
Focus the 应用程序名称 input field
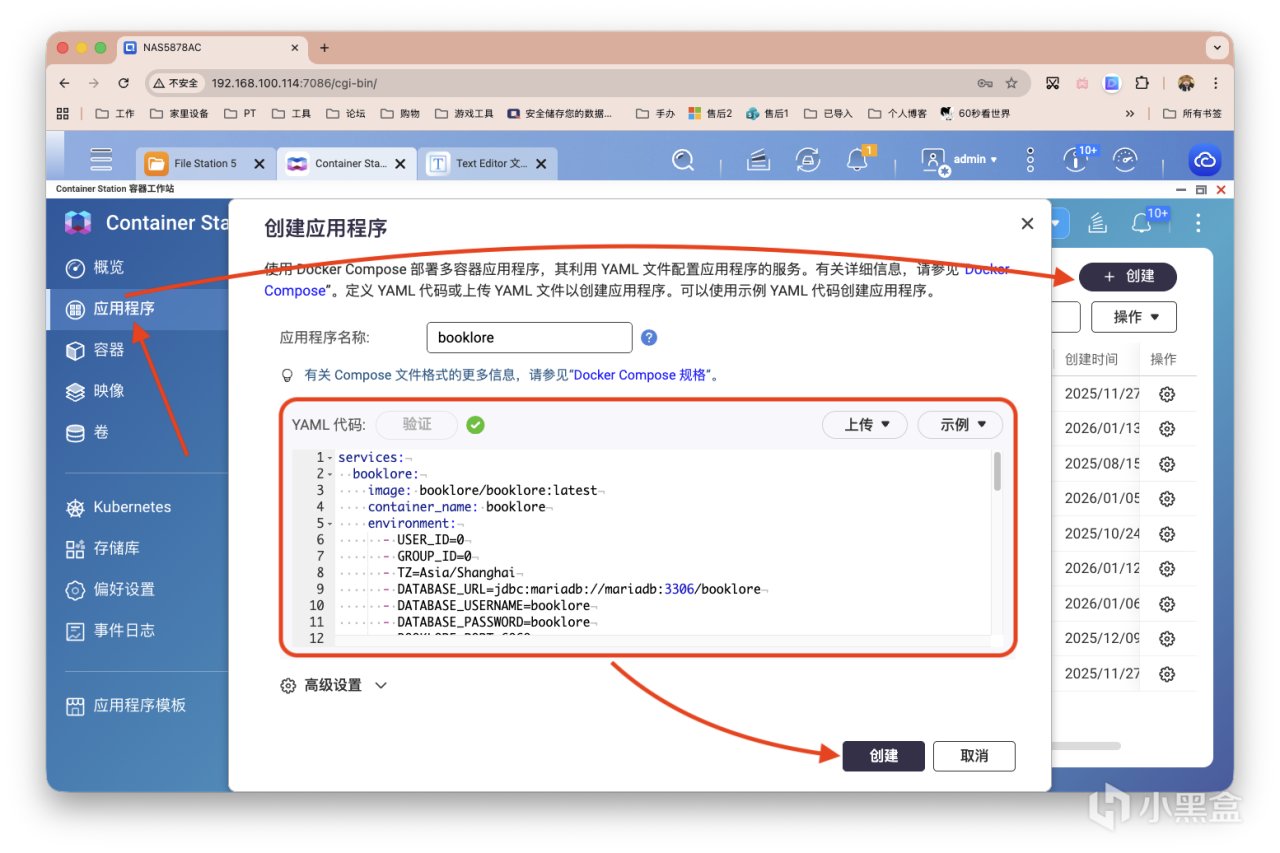[x=529, y=338]
